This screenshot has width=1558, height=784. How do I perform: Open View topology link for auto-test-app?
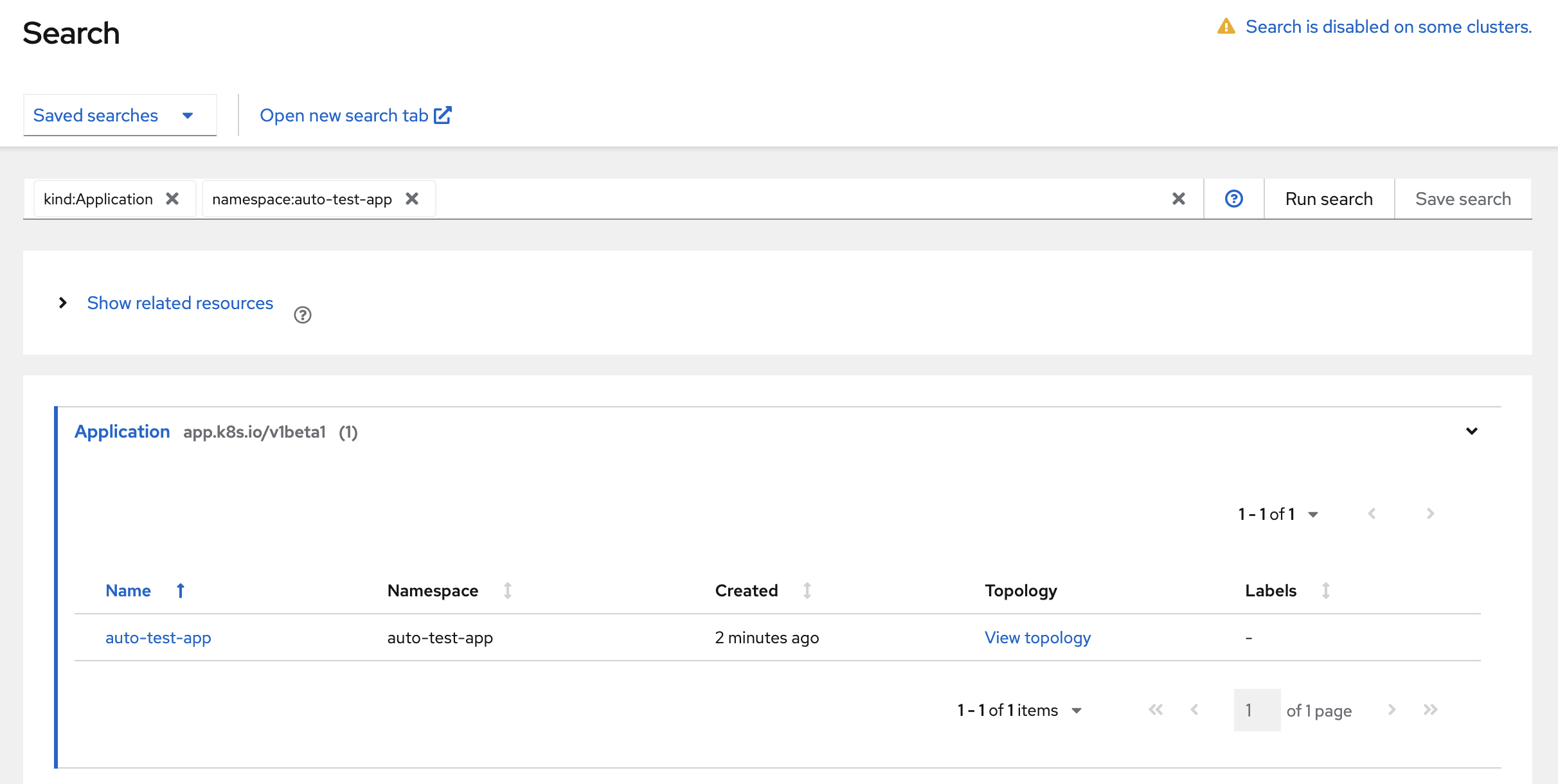tap(1037, 637)
